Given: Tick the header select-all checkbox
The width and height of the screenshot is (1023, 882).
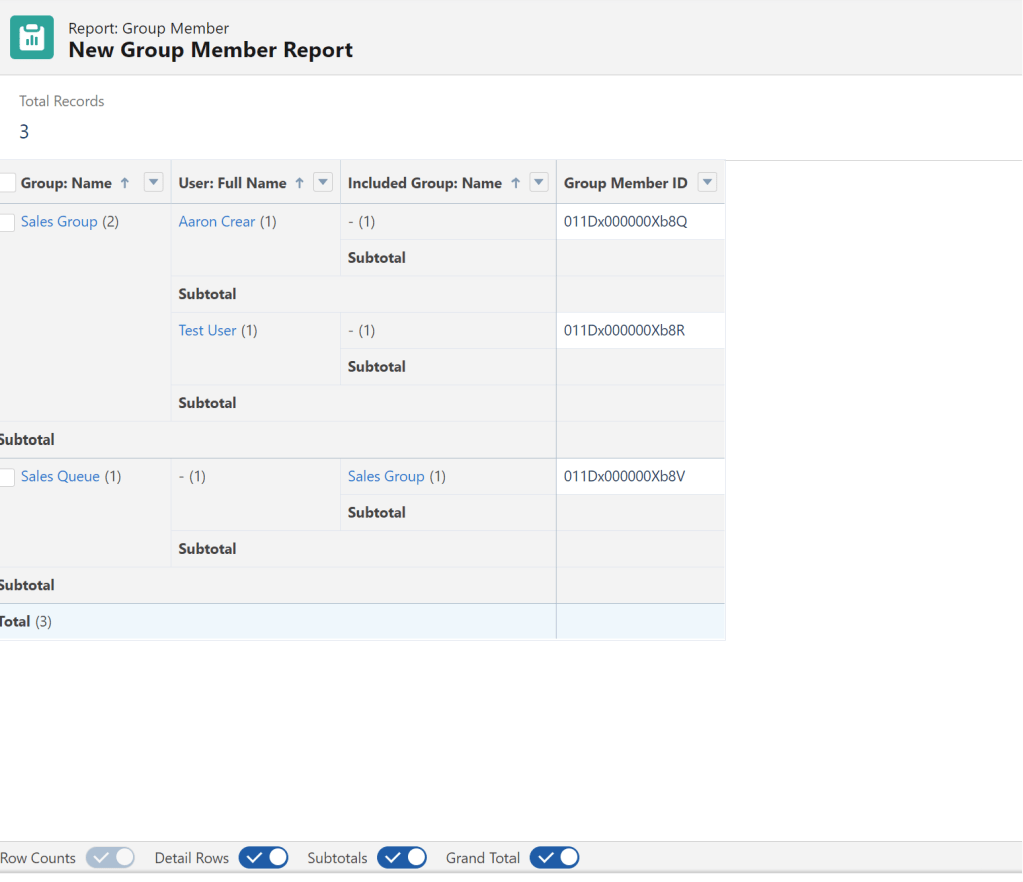Looking at the screenshot, I should (7, 183).
